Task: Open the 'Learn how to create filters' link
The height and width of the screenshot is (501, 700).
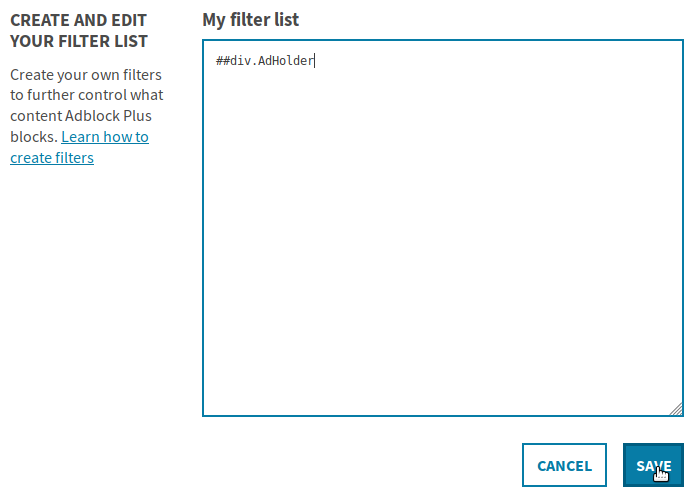Action: 79,147
